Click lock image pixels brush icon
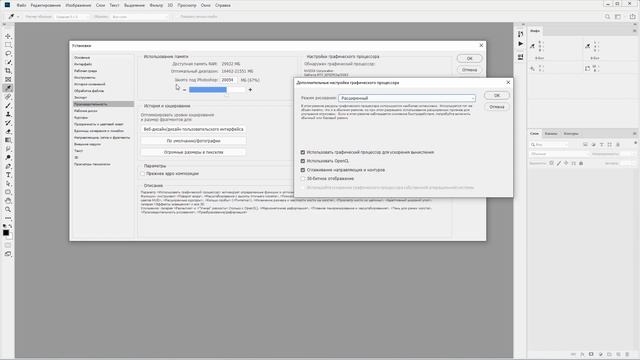This screenshot has width=640, height=360. coord(559,163)
